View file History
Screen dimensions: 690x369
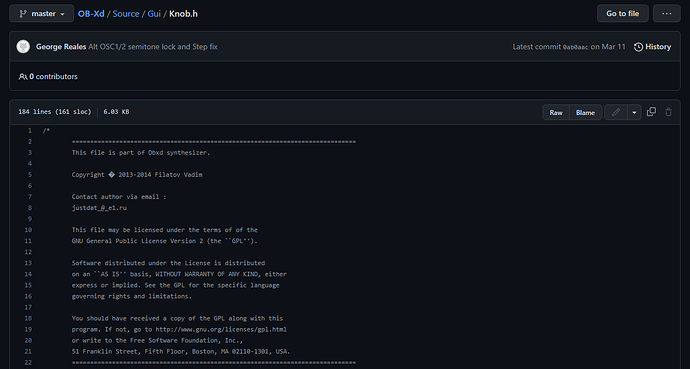click(653, 47)
